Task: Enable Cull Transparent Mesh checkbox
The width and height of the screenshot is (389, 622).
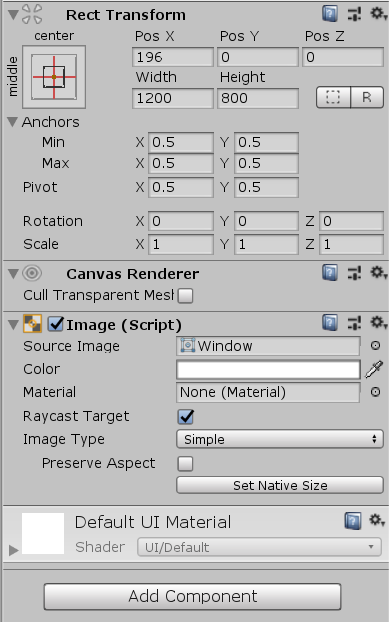Action: (185, 296)
